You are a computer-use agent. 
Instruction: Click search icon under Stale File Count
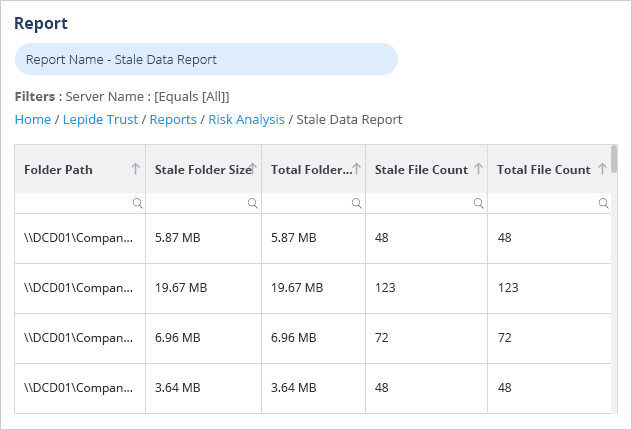pos(479,203)
